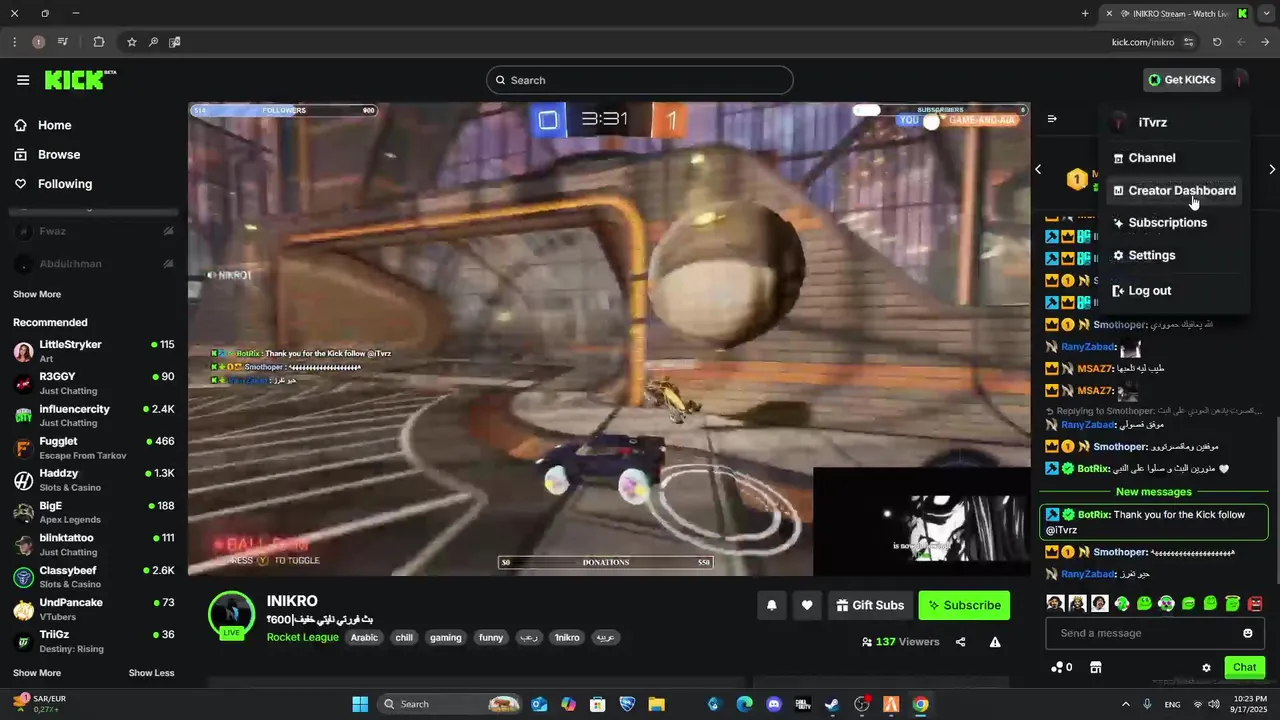This screenshot has height=720, width=1280.
Task: Open LittleStryker recommended channel
Action: click(94, 351)
